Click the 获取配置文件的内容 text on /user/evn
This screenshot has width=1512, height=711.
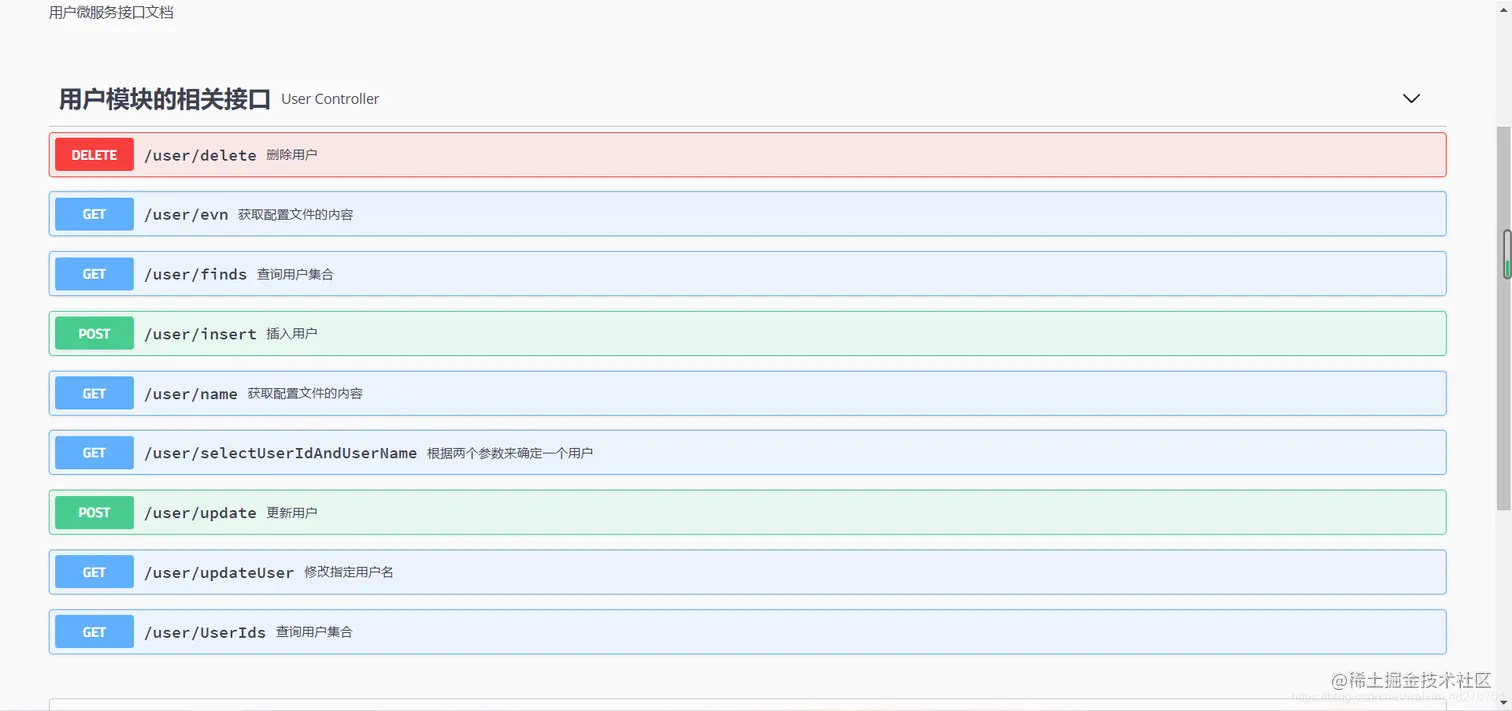tap(295, 215)
